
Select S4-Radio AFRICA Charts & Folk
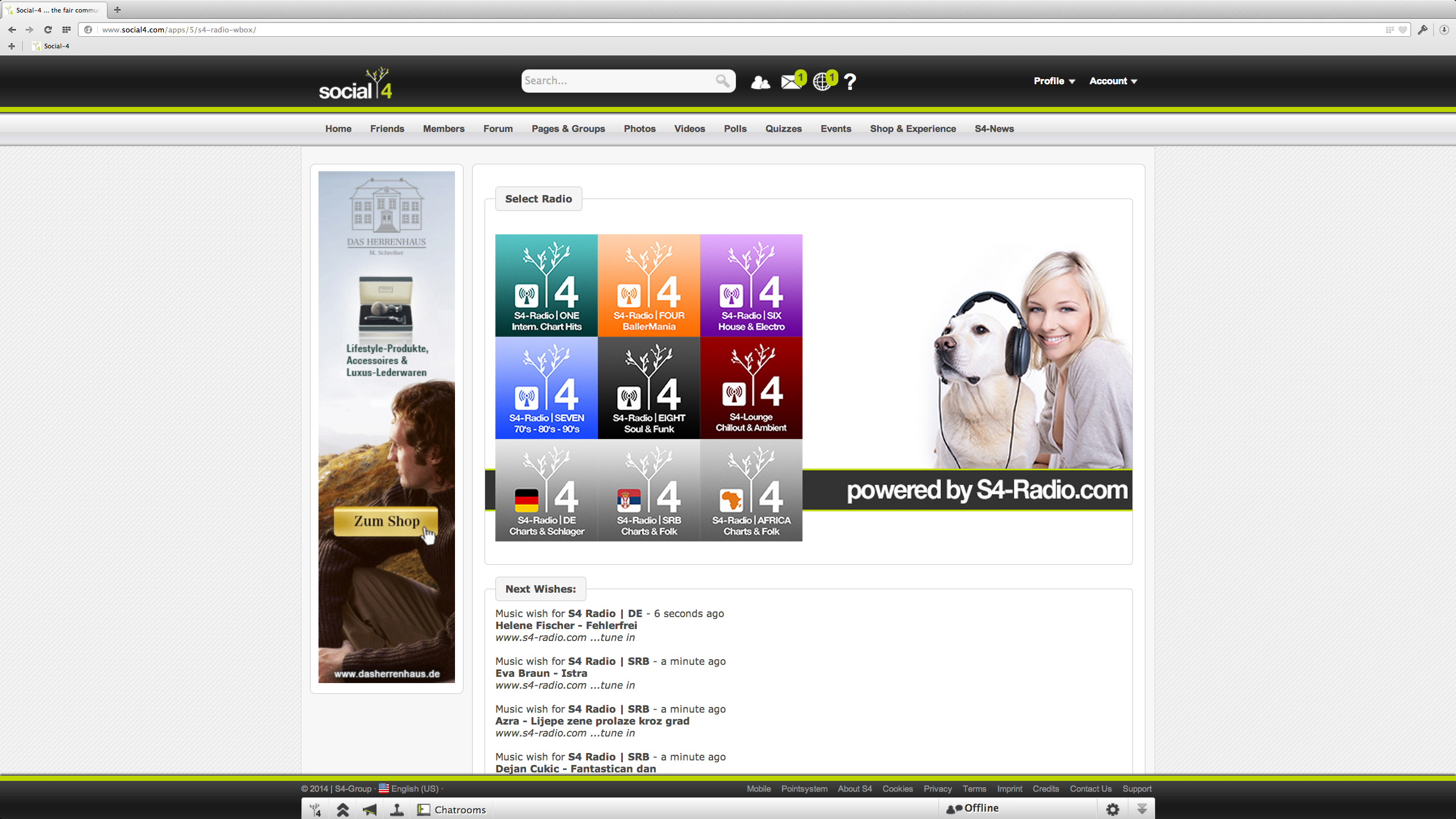(x=751, y=490)
